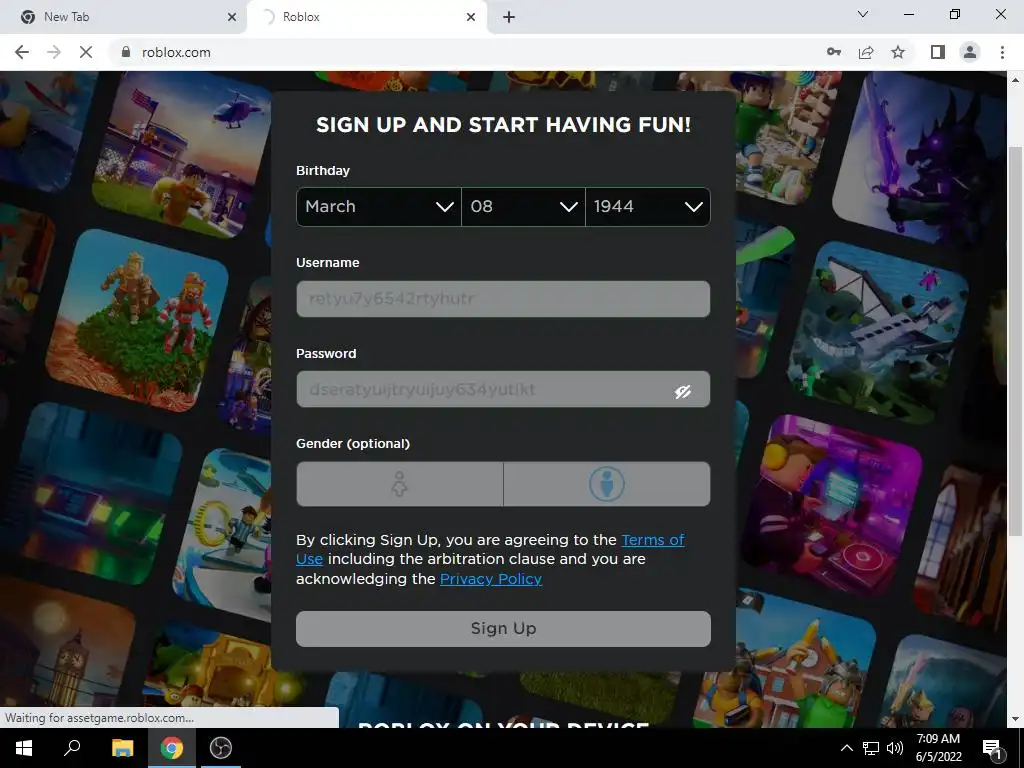1024x768 pixels.
Task: Open Windows taskbar search
Action: (x=72, y=748)
